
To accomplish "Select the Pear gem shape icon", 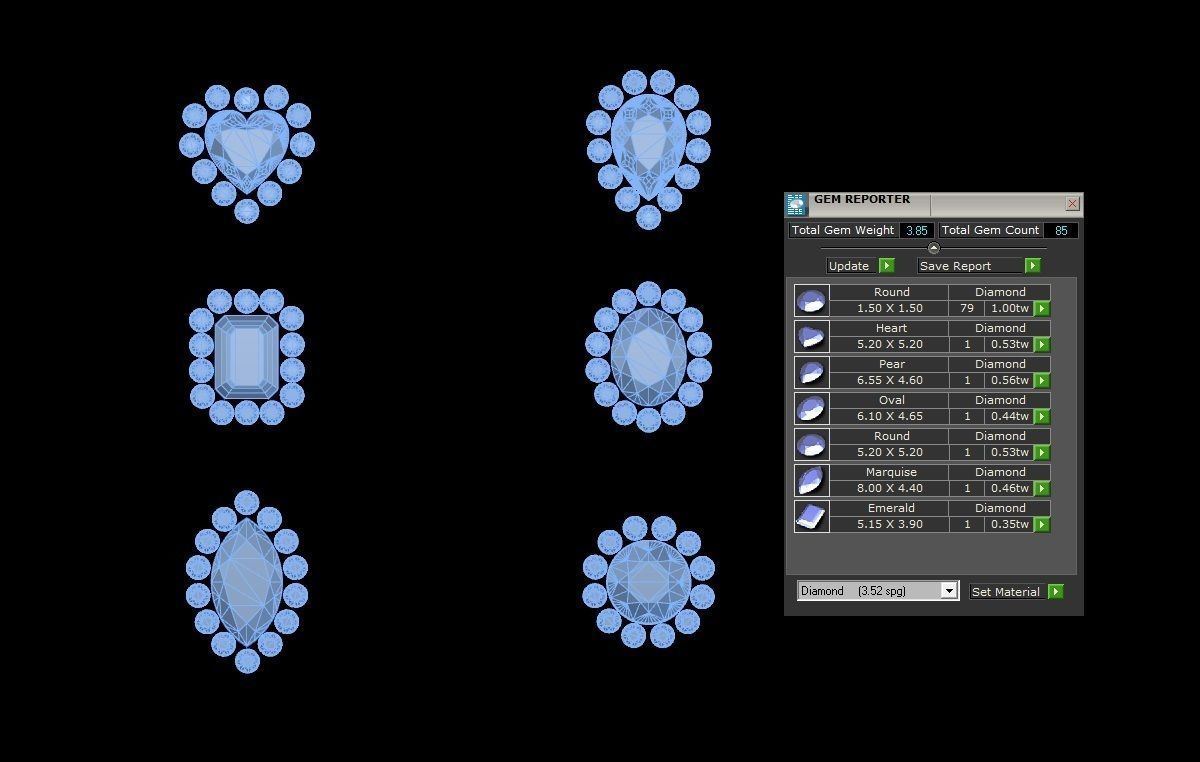I will click(x=812, y=372).
